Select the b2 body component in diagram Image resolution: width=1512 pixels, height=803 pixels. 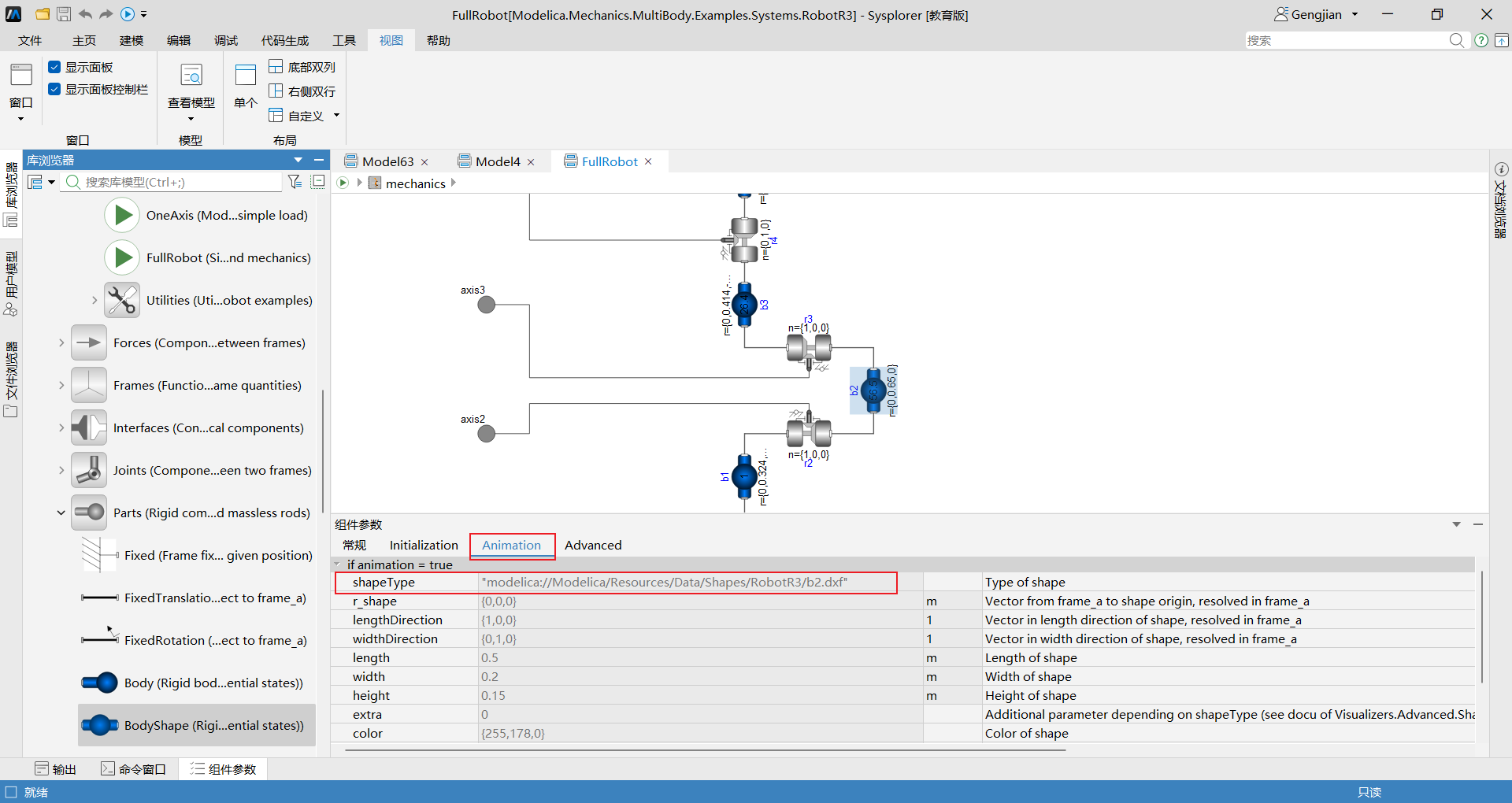pyautogui.click(x=873, y=390)
